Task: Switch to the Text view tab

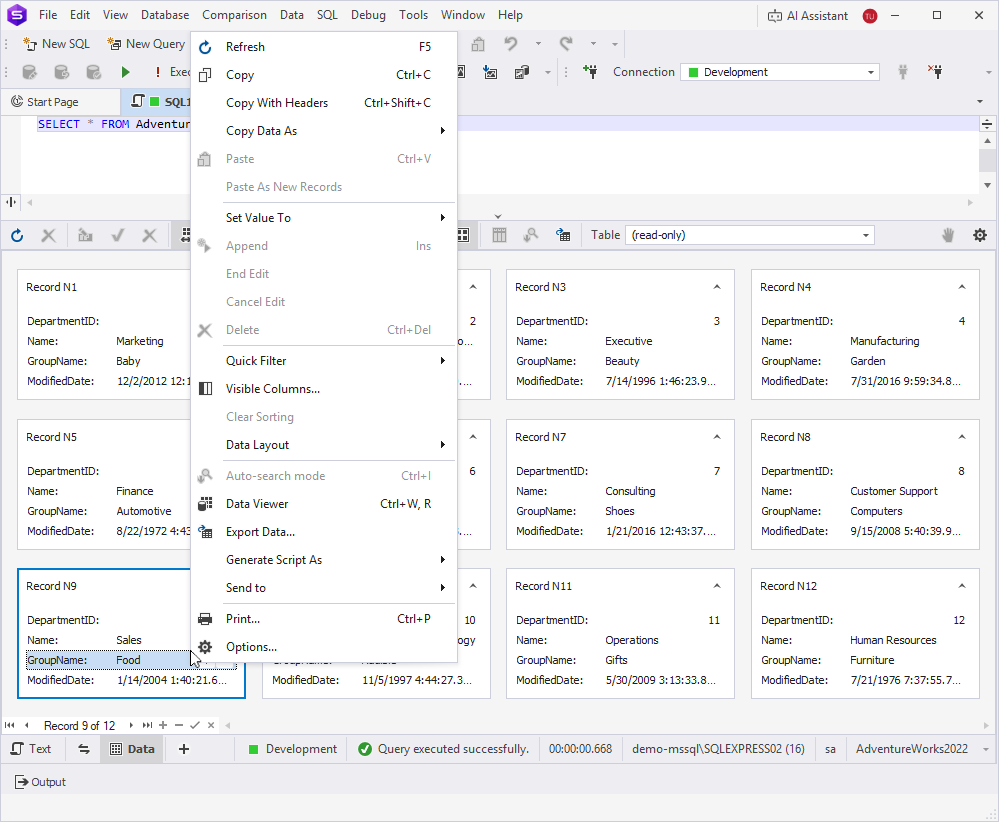Action: 31,749
